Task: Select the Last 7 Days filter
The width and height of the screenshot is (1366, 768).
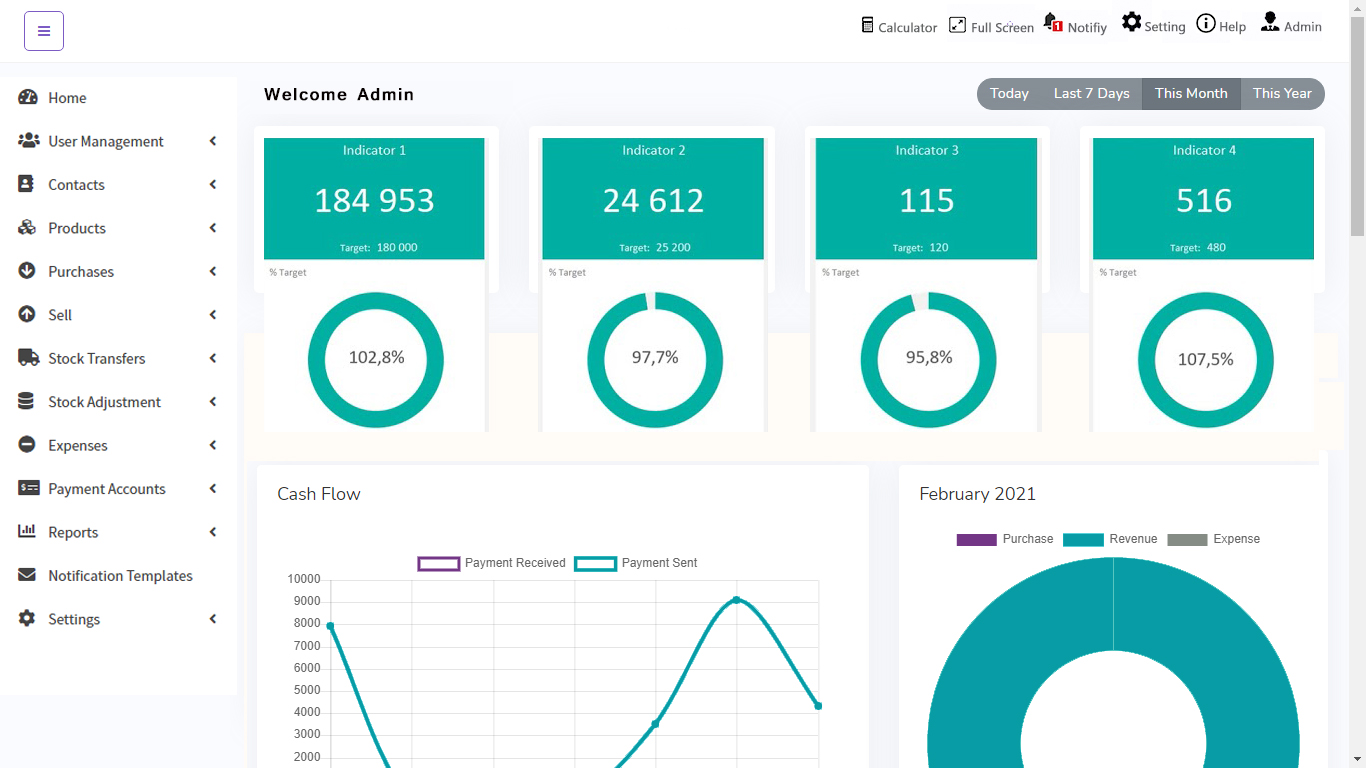Action: (x=1091, y=94)
